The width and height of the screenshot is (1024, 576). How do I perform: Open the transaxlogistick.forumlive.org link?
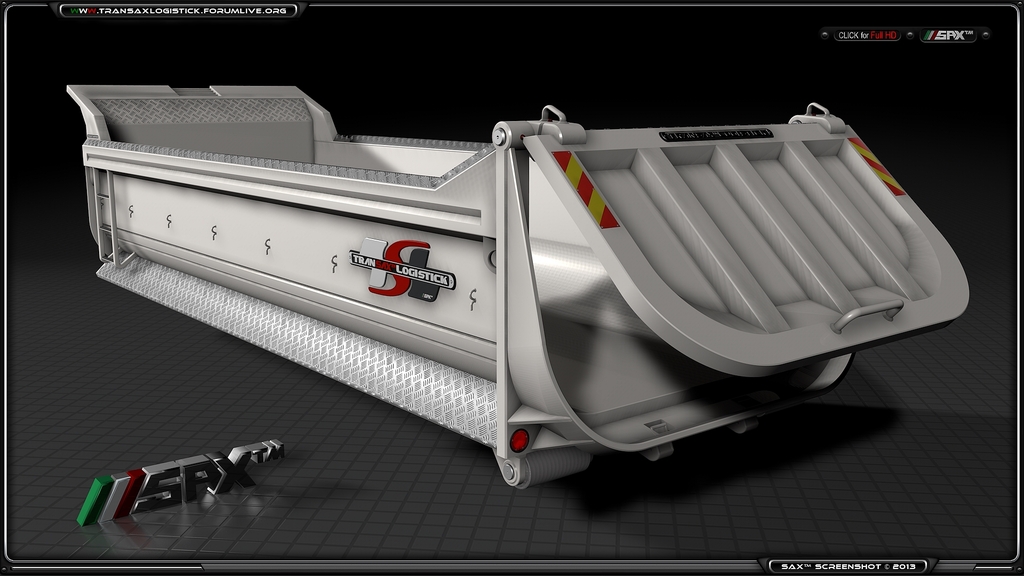pyautogui.click(x=178, y=10)
